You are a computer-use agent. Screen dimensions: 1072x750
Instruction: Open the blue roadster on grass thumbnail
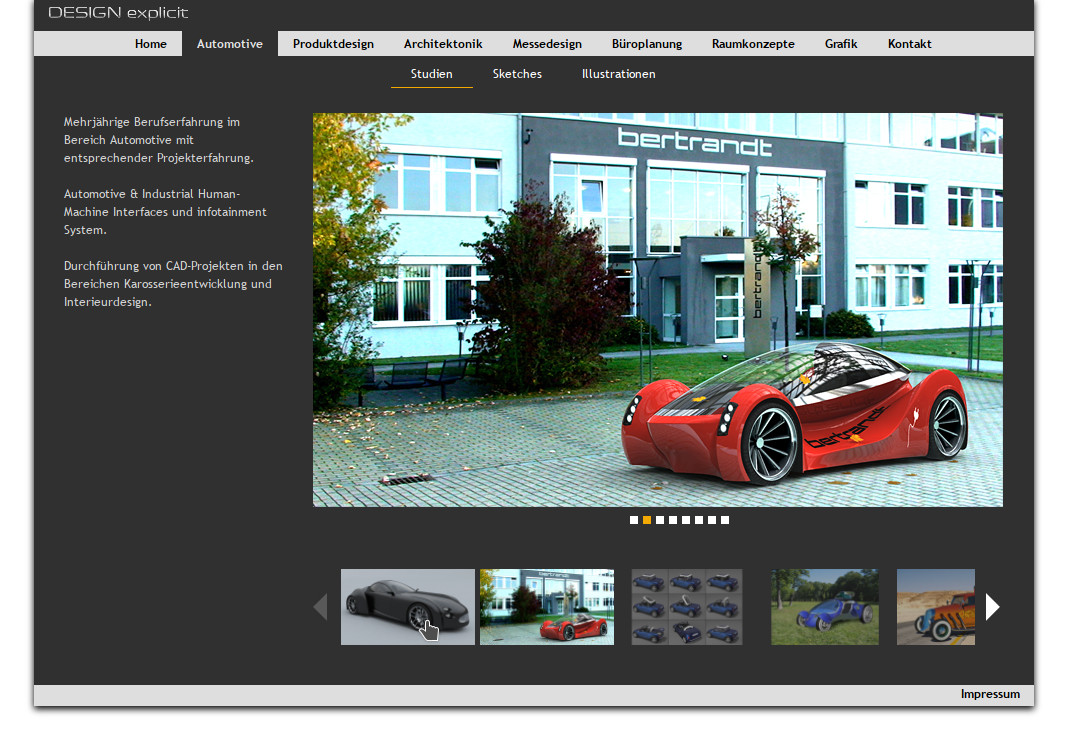825,607
